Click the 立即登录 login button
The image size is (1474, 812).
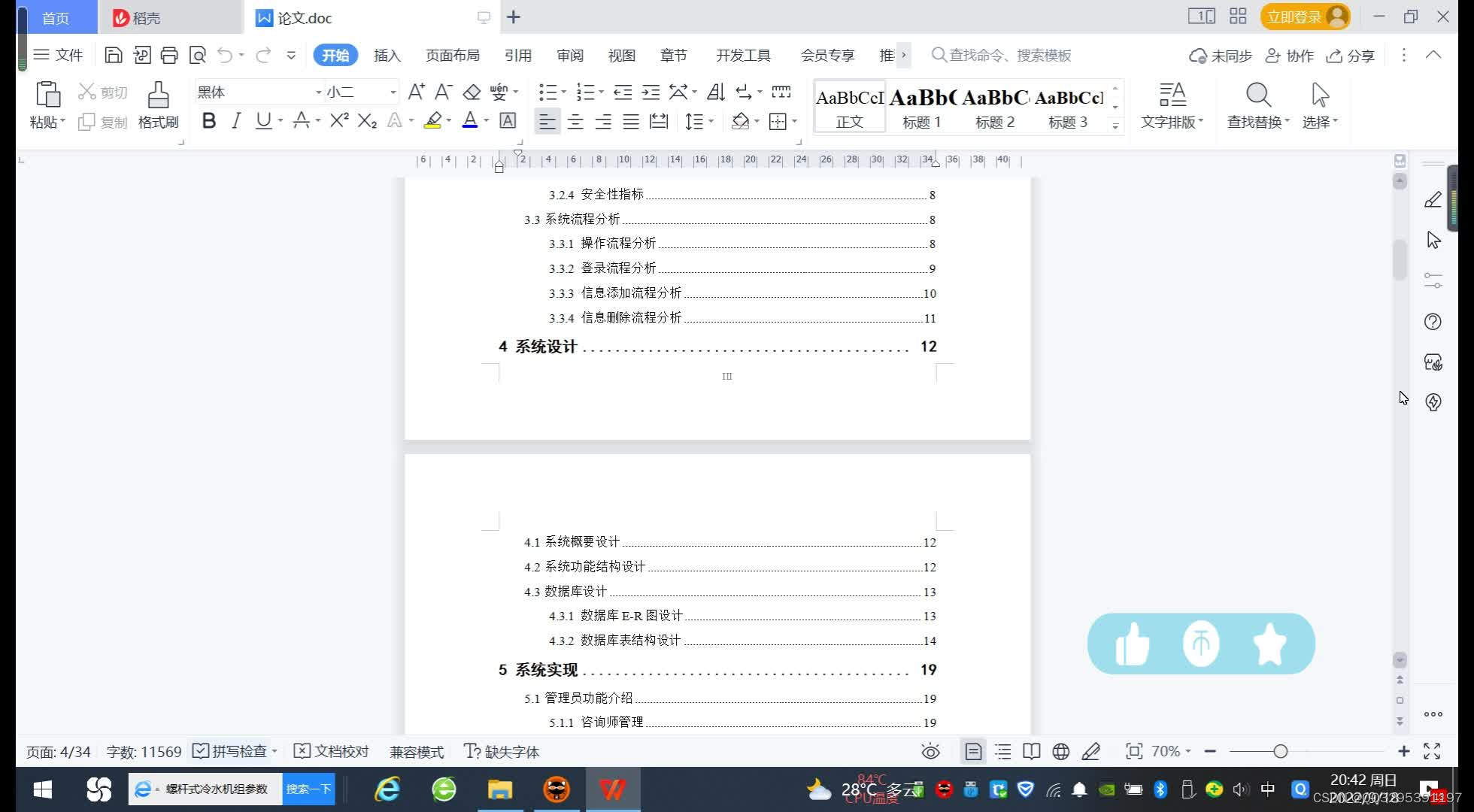[1305, 17]
